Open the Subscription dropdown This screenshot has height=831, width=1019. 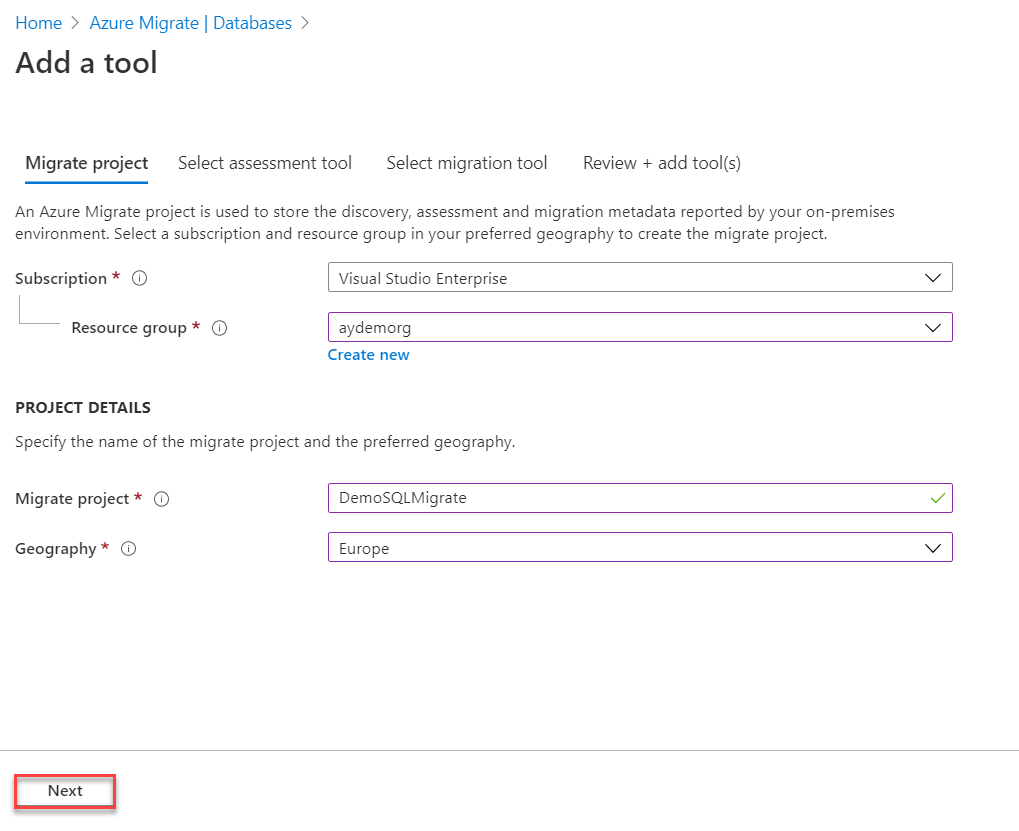click(x=640, y=278)
